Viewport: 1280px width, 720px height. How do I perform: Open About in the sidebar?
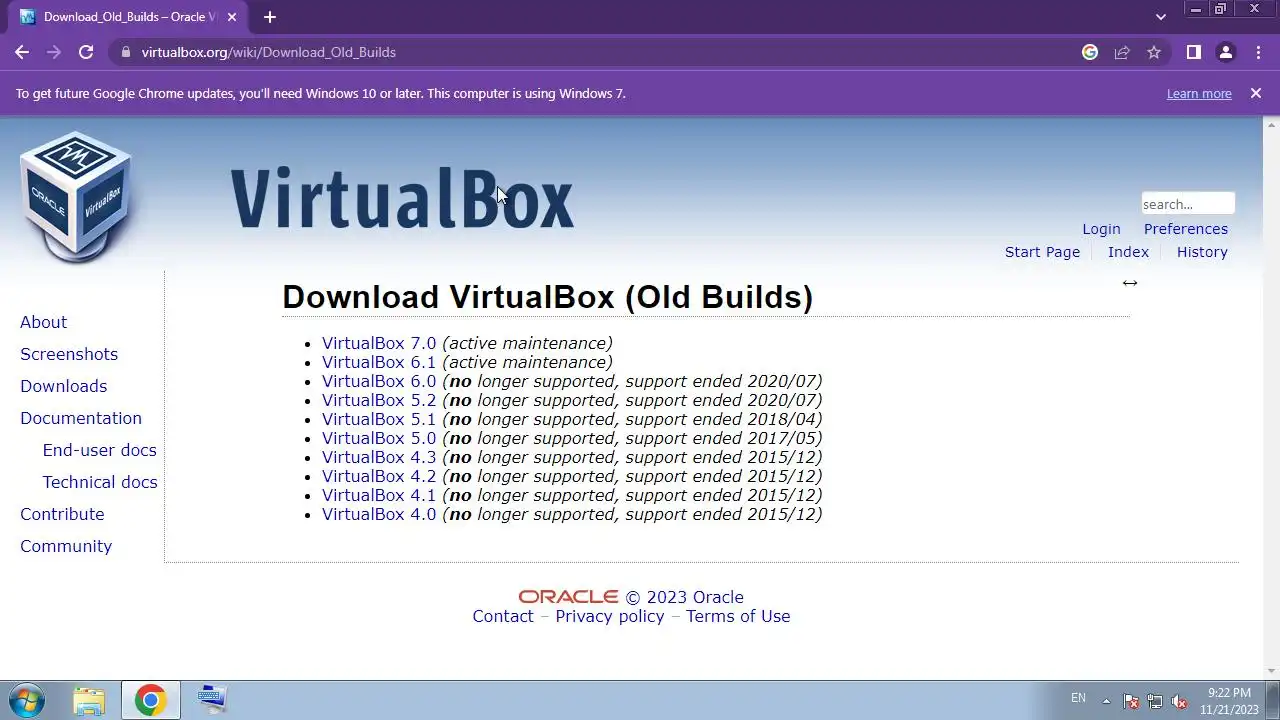pyautogui.click(x=44, y=322)
